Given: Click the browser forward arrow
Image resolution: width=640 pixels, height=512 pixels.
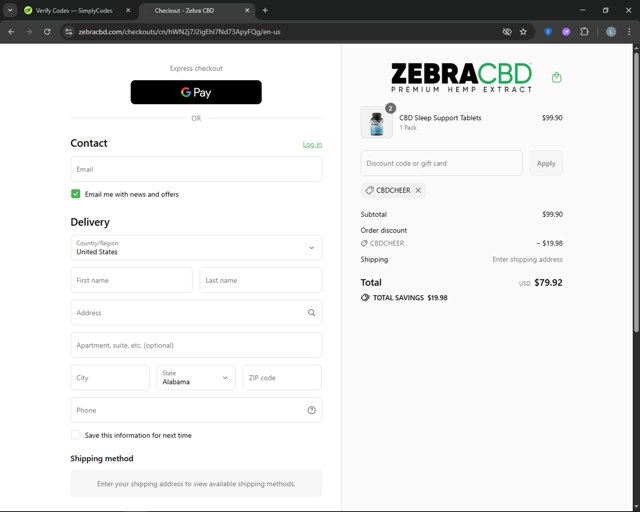Looking at the screenshot, I should pyautogui.click(x=29, y=32).
